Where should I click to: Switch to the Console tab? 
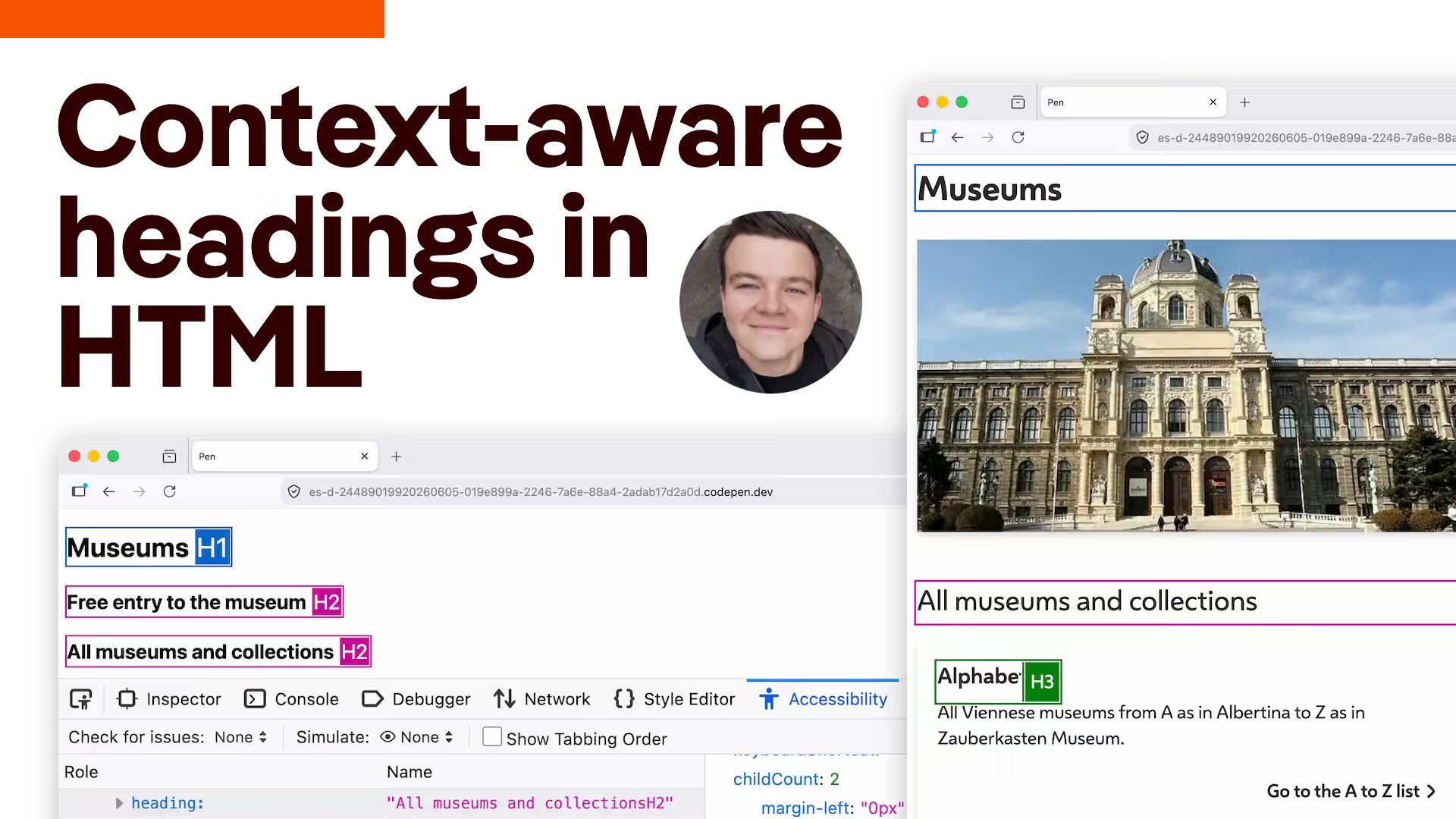pos(291,699)
